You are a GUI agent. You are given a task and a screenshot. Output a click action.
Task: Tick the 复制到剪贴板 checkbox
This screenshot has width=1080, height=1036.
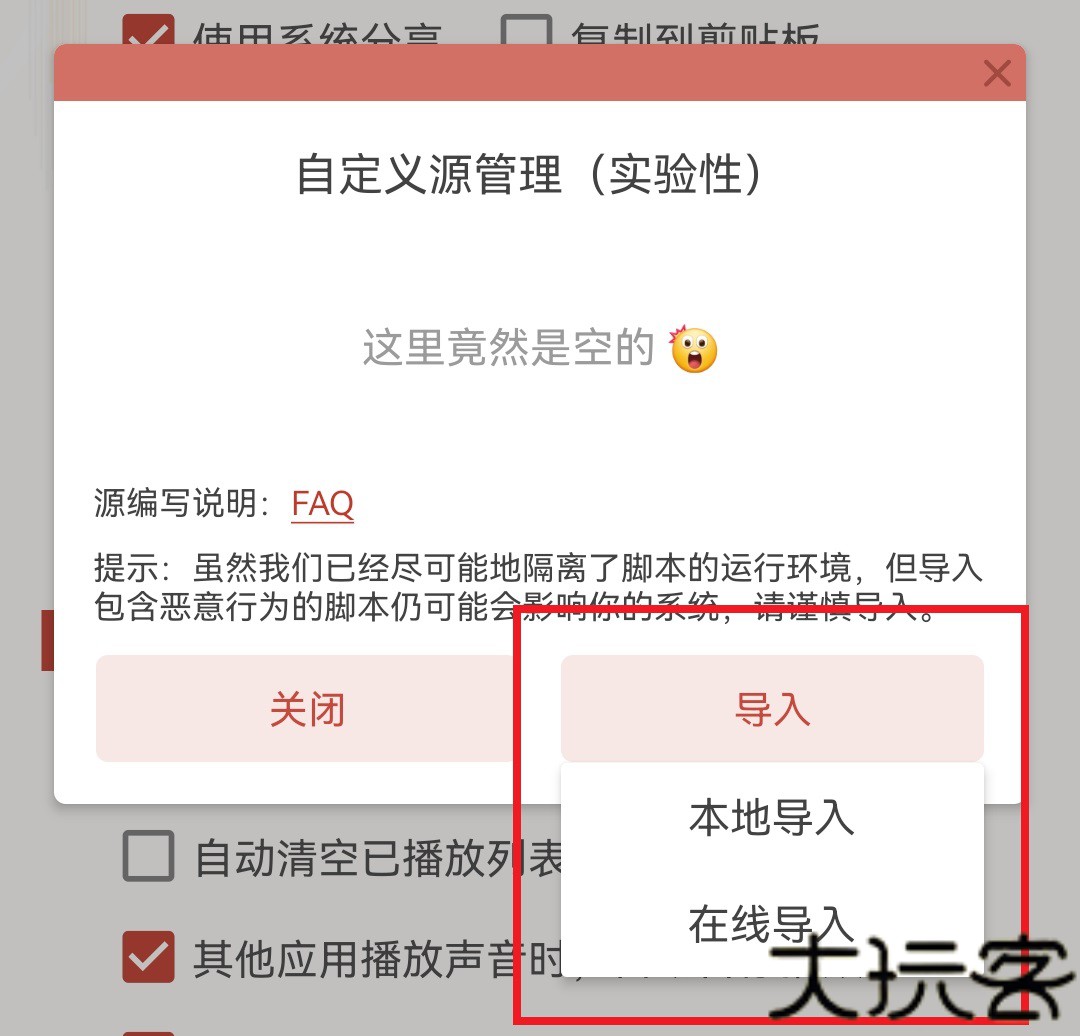pos(526,30)
